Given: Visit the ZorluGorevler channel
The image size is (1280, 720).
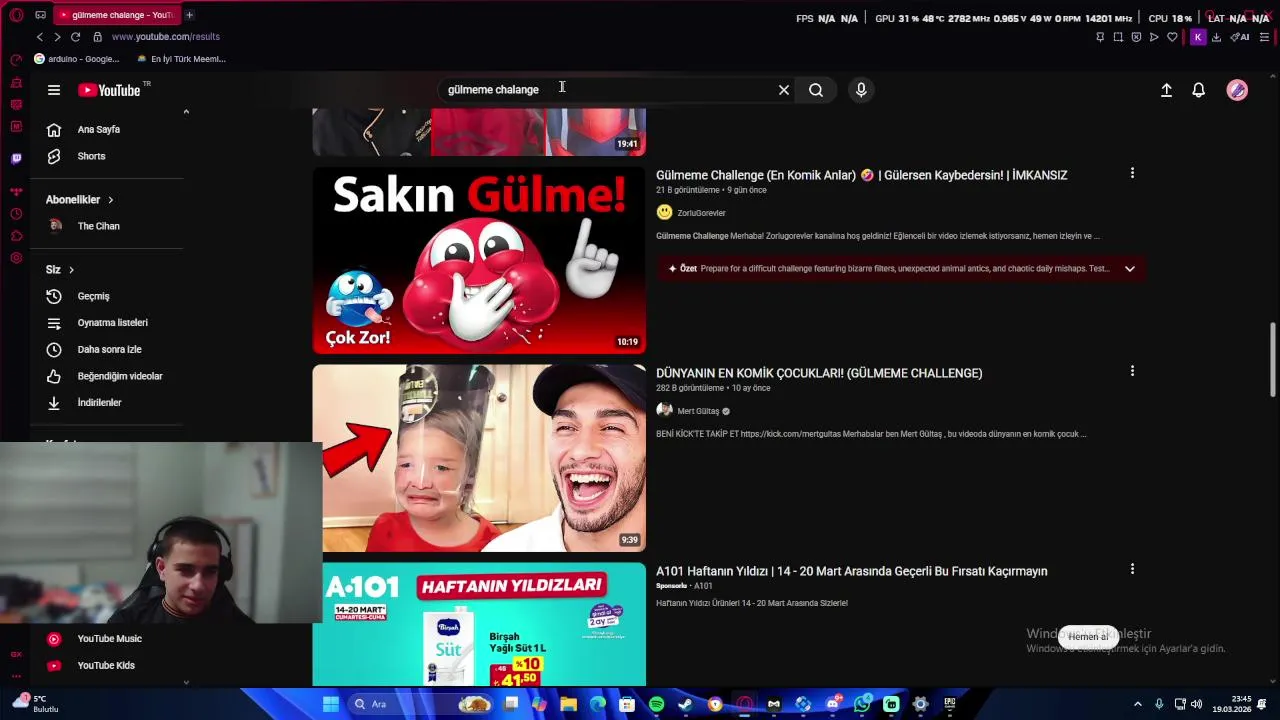Looking at the screenshot, I should coord(701,213).
